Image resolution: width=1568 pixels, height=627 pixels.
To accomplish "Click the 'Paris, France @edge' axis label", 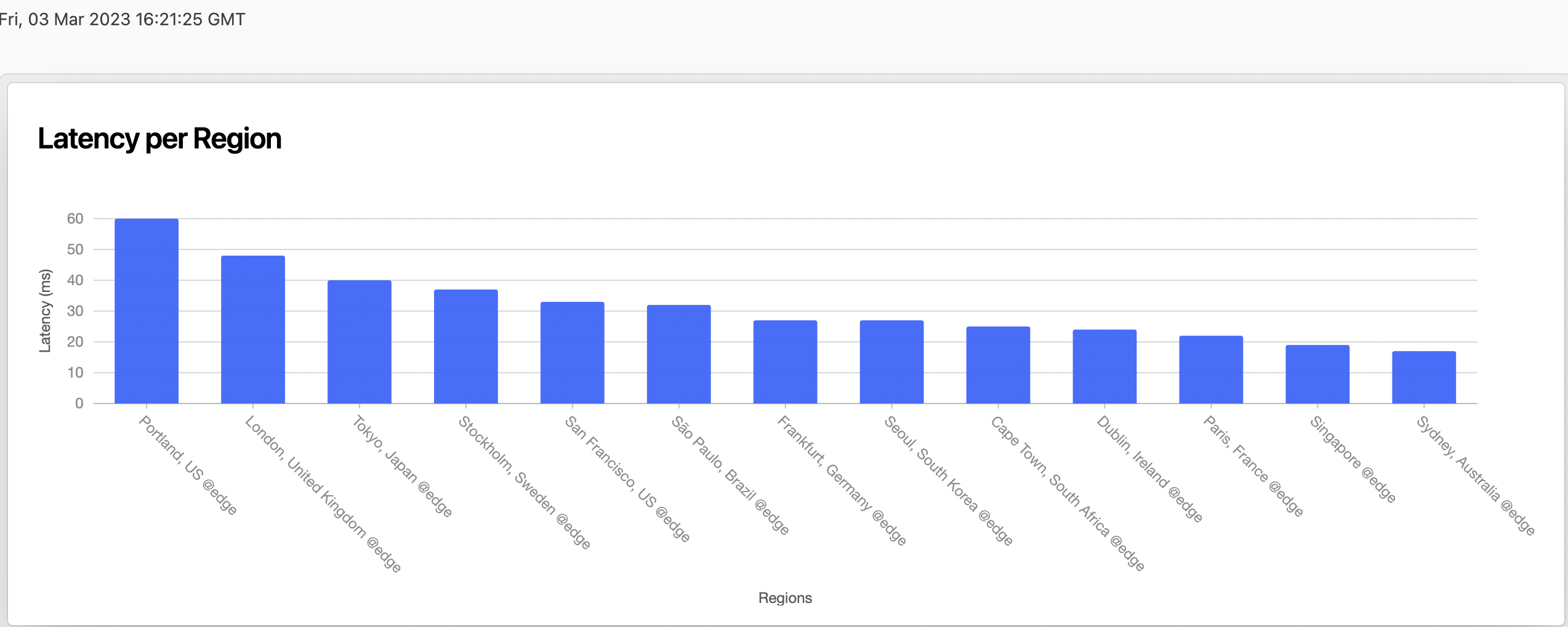I will (x=1253, y=466).
